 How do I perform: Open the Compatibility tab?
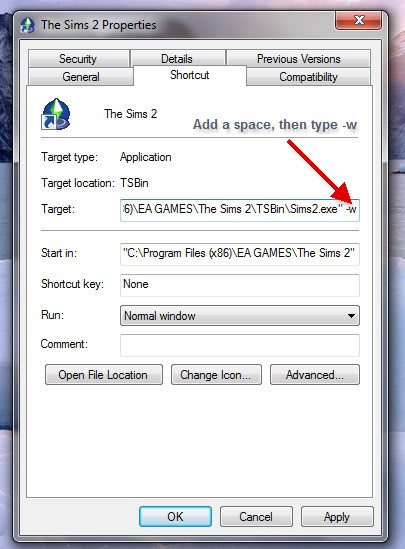click(x=308, y=77)
